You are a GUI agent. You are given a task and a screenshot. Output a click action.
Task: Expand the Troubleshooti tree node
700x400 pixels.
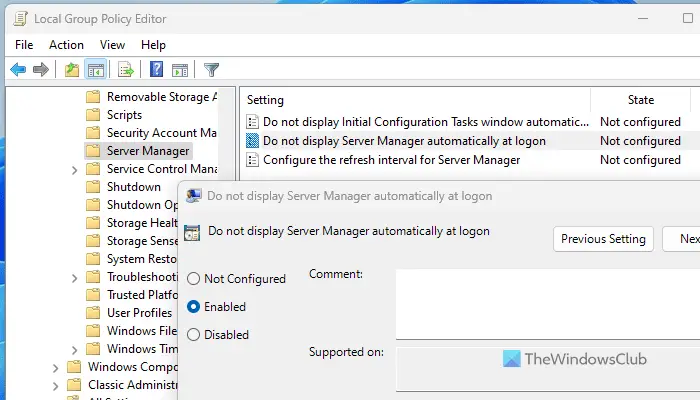click(x=75, y=278)
